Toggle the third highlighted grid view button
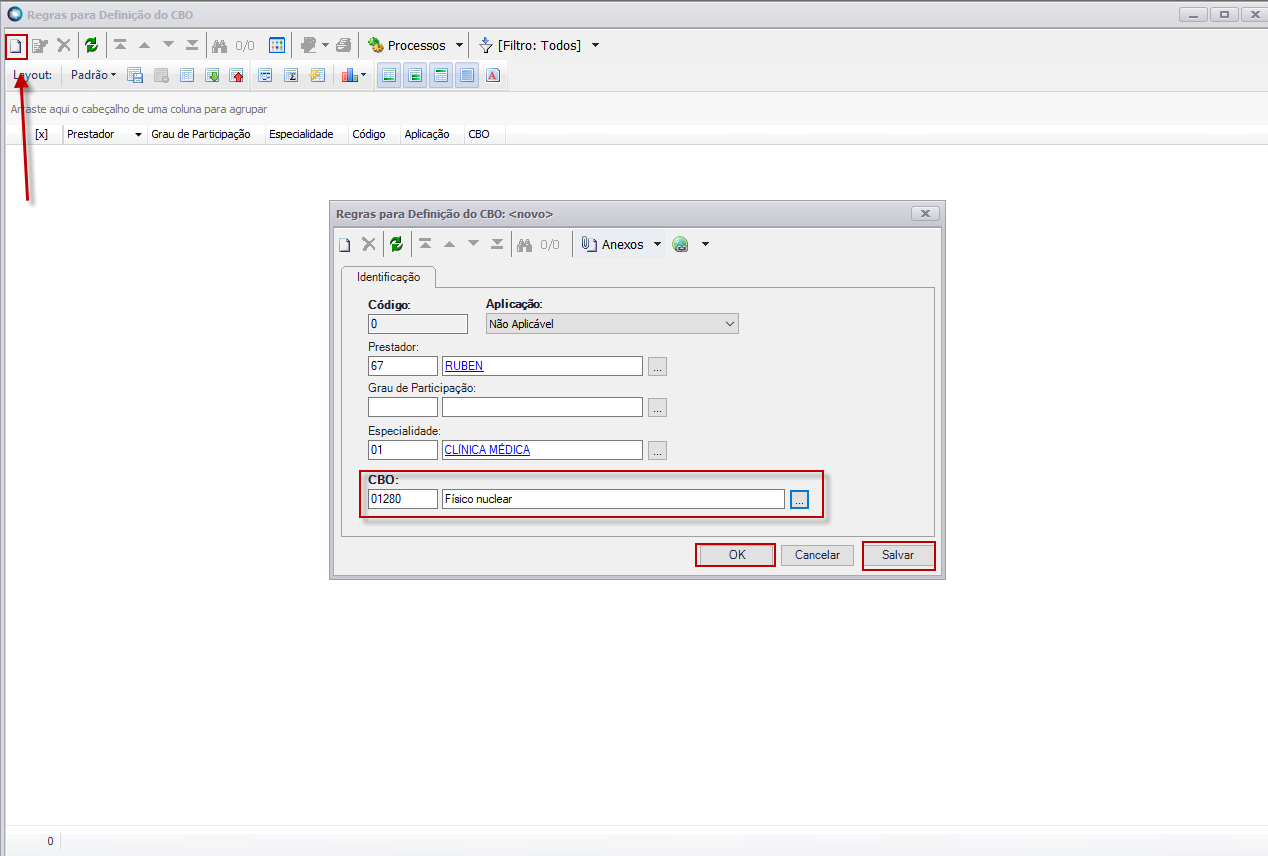The height and width of the screenshot is (856, 1268). [441, 75]
